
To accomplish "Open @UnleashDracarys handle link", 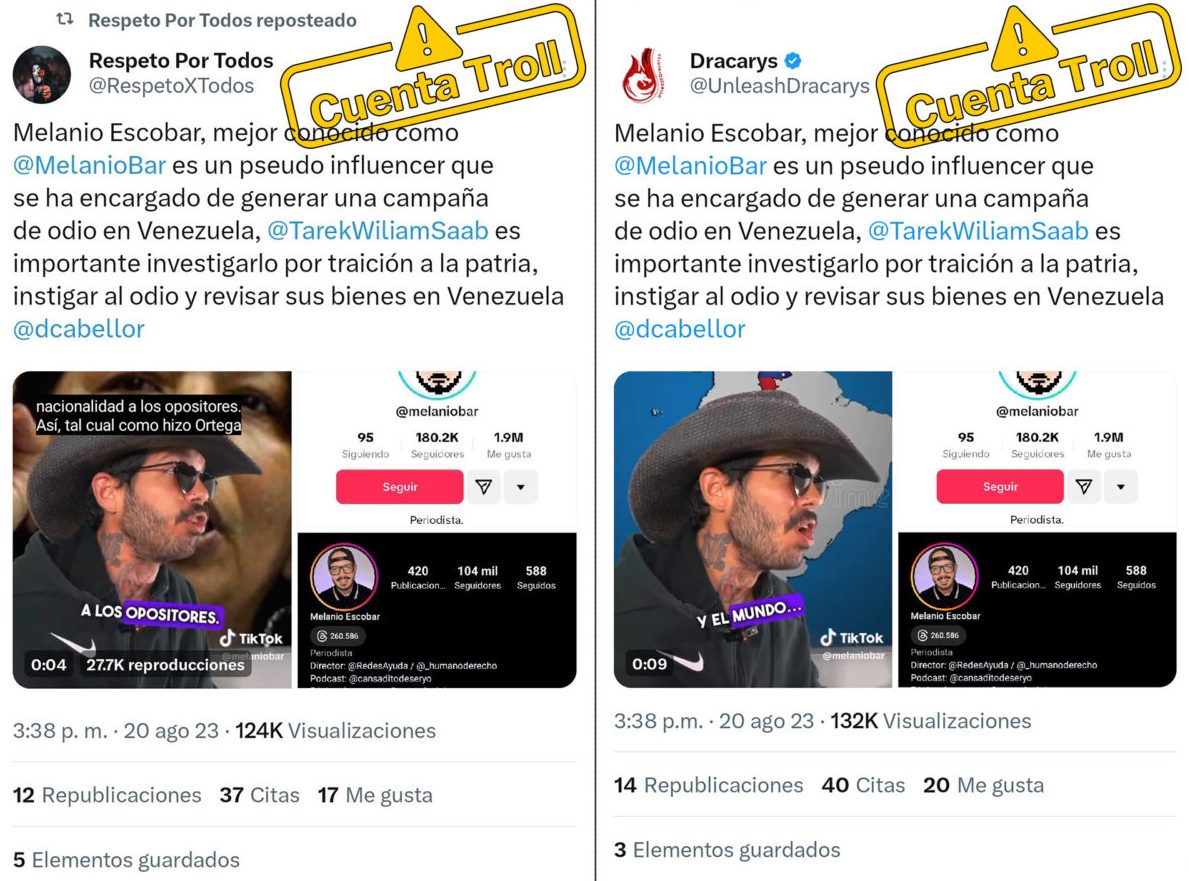I will point(780,86).
